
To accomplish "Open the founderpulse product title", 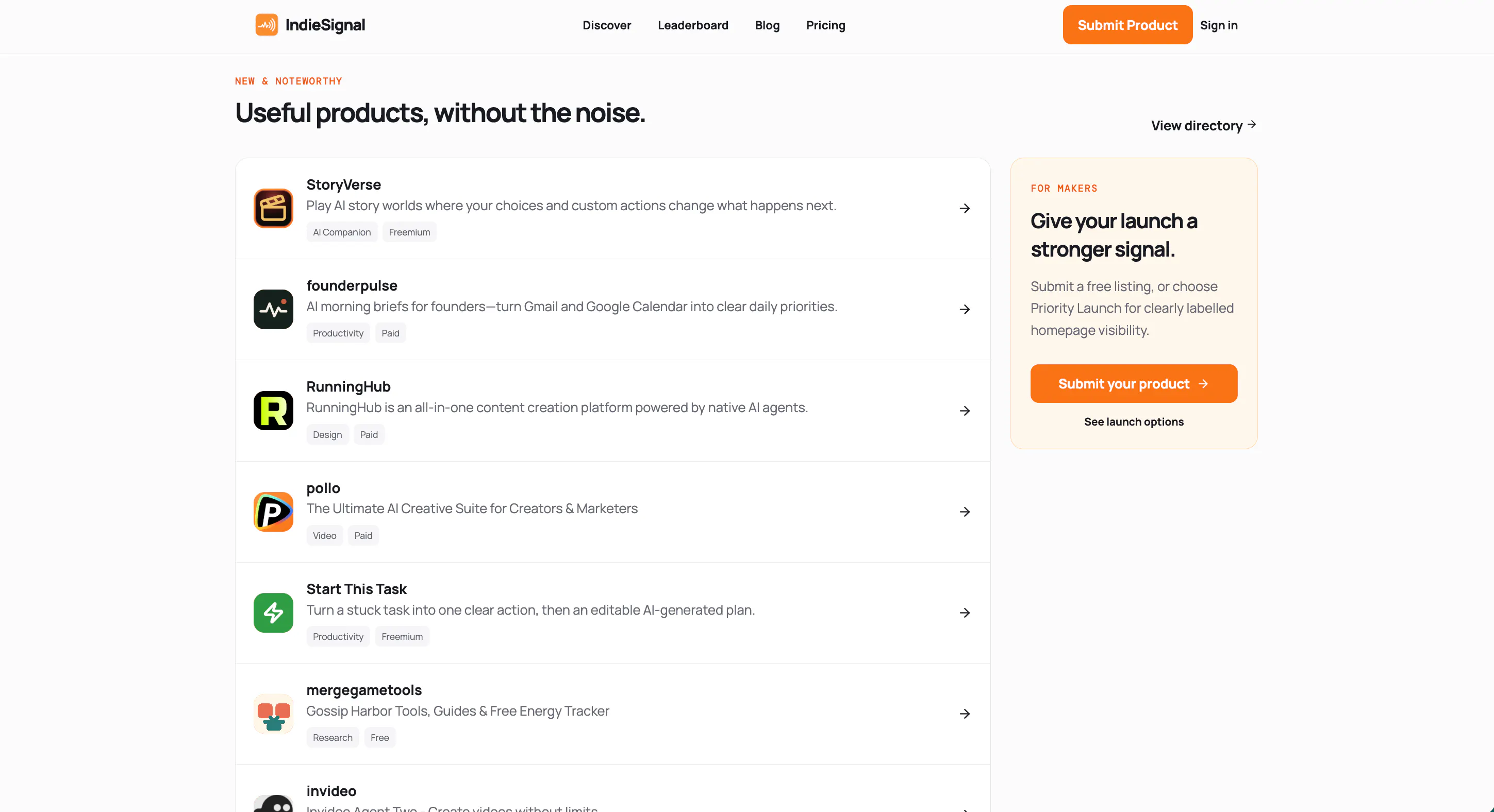I will 352,286.
